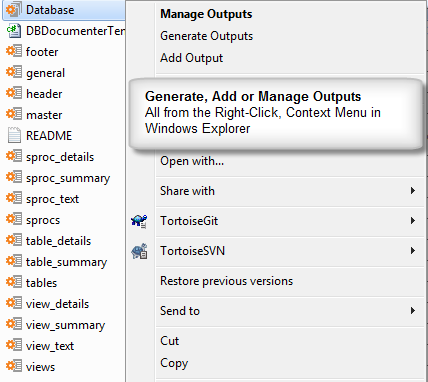Select the sproc_text file name
Viewport: 428px width, 382px height.
point(52,199)
